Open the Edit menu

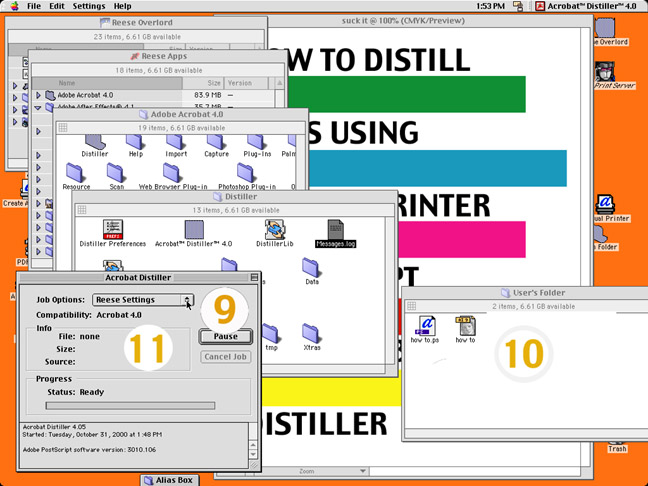[57, 6]
